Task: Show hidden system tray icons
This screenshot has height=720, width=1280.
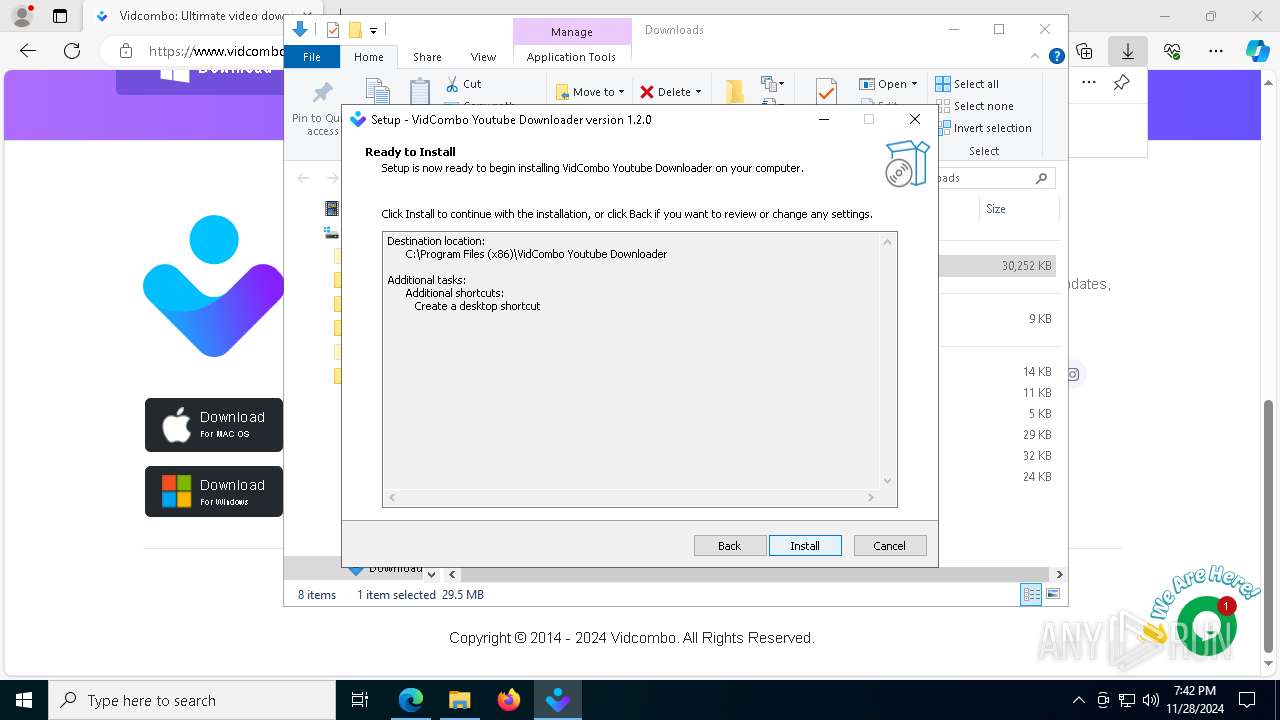Action: 1078,700
